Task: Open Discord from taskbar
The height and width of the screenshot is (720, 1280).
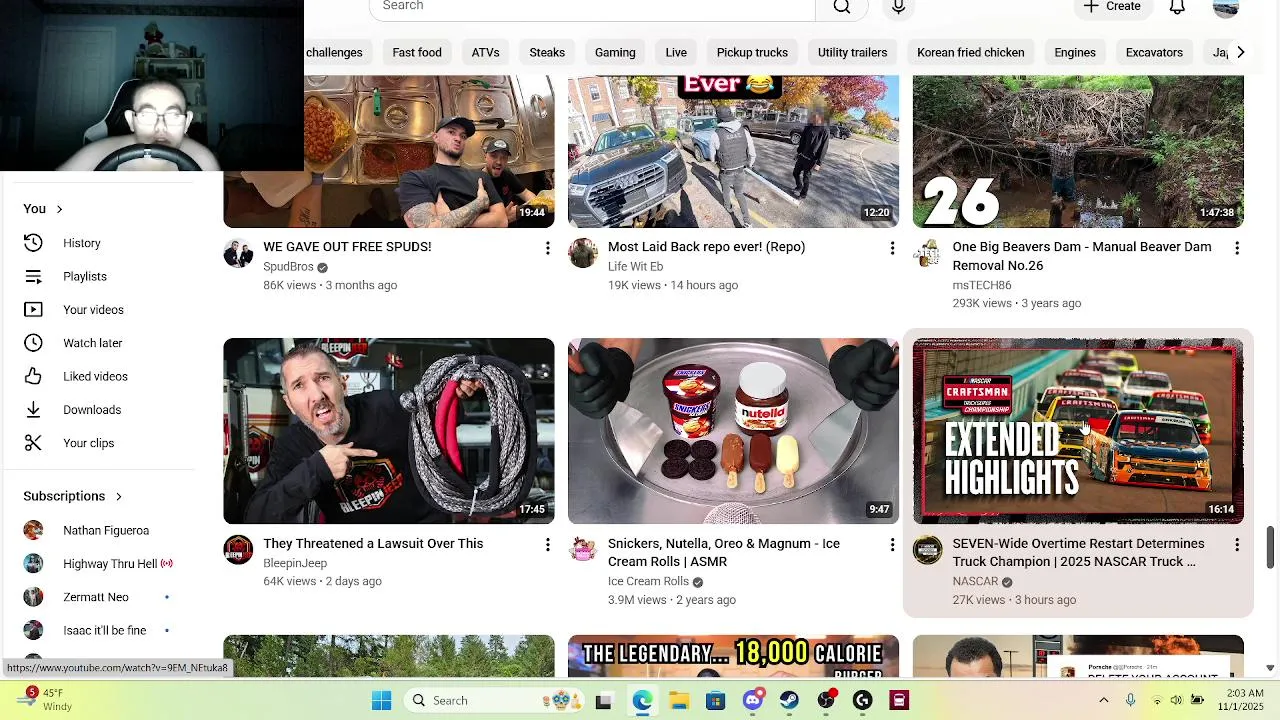Action: coord(753,700)
